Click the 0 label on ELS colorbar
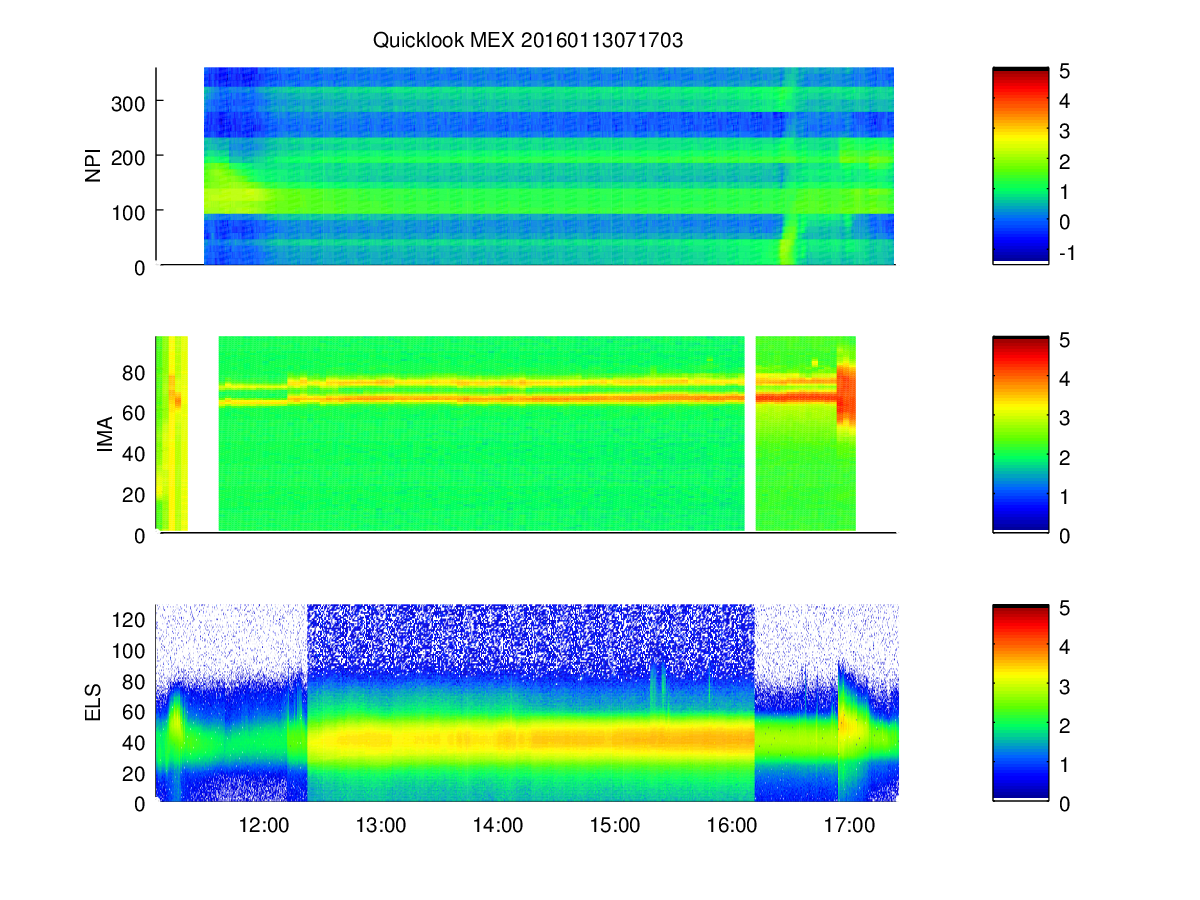The height and width of the screenshot is (900, 1200). click(1065, 803)
